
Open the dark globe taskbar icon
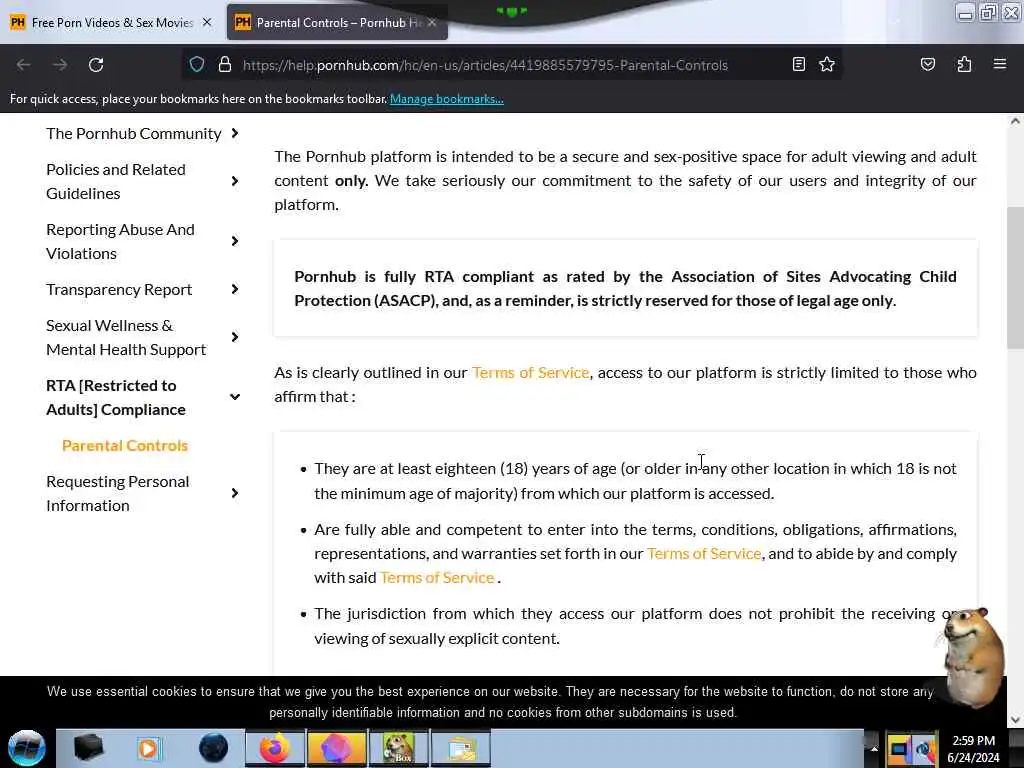(x=213, y=748)
